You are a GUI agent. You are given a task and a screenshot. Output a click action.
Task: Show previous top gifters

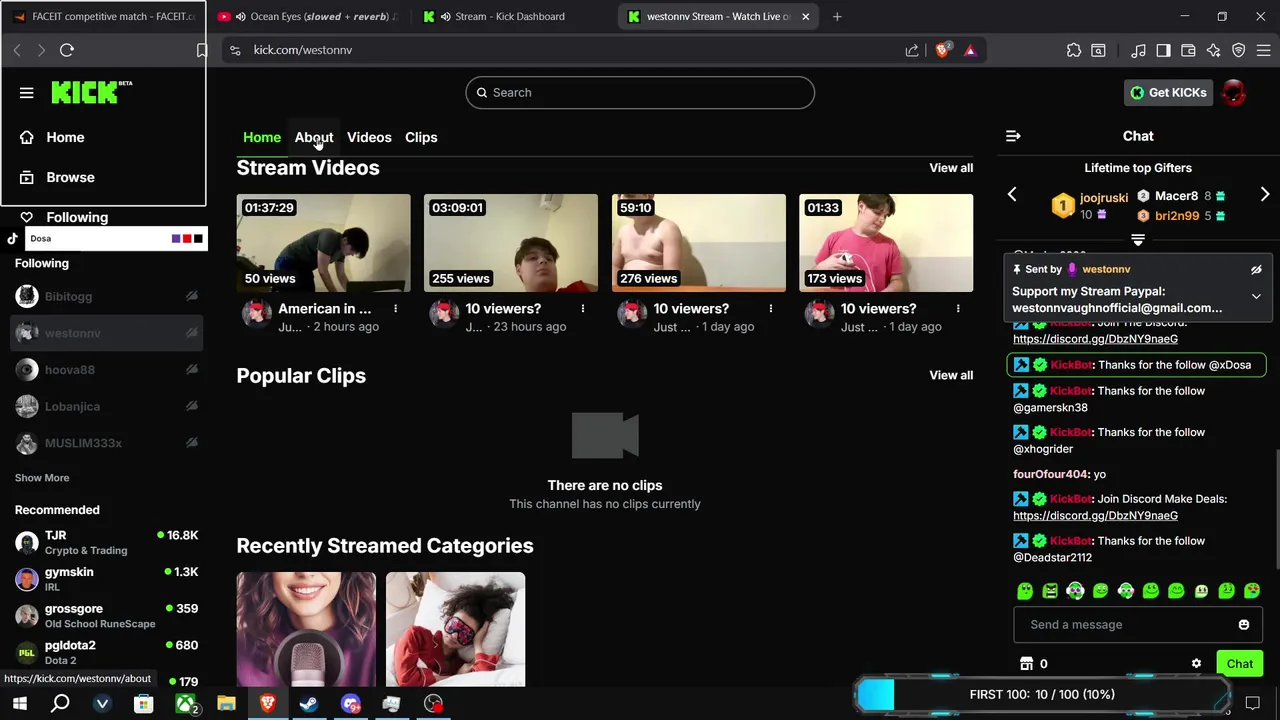[1012, 195]
